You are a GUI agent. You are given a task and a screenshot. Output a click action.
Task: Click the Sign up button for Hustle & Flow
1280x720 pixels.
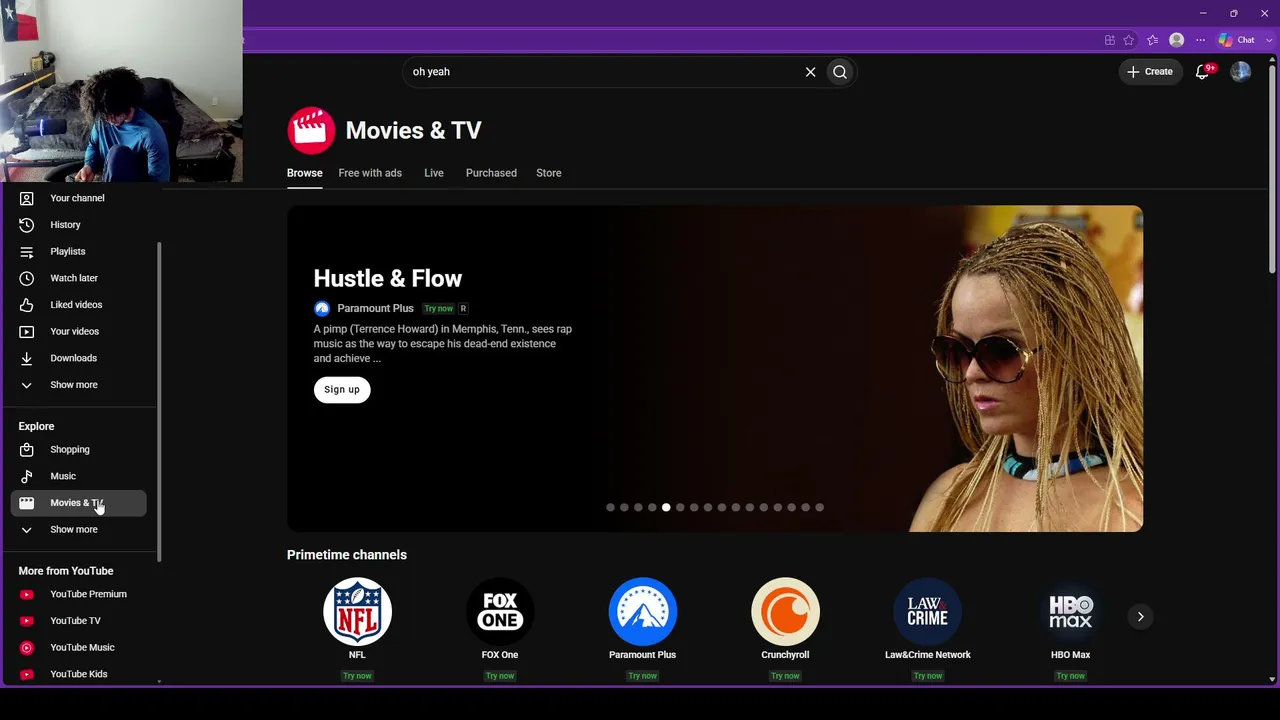tap(342, 390)
